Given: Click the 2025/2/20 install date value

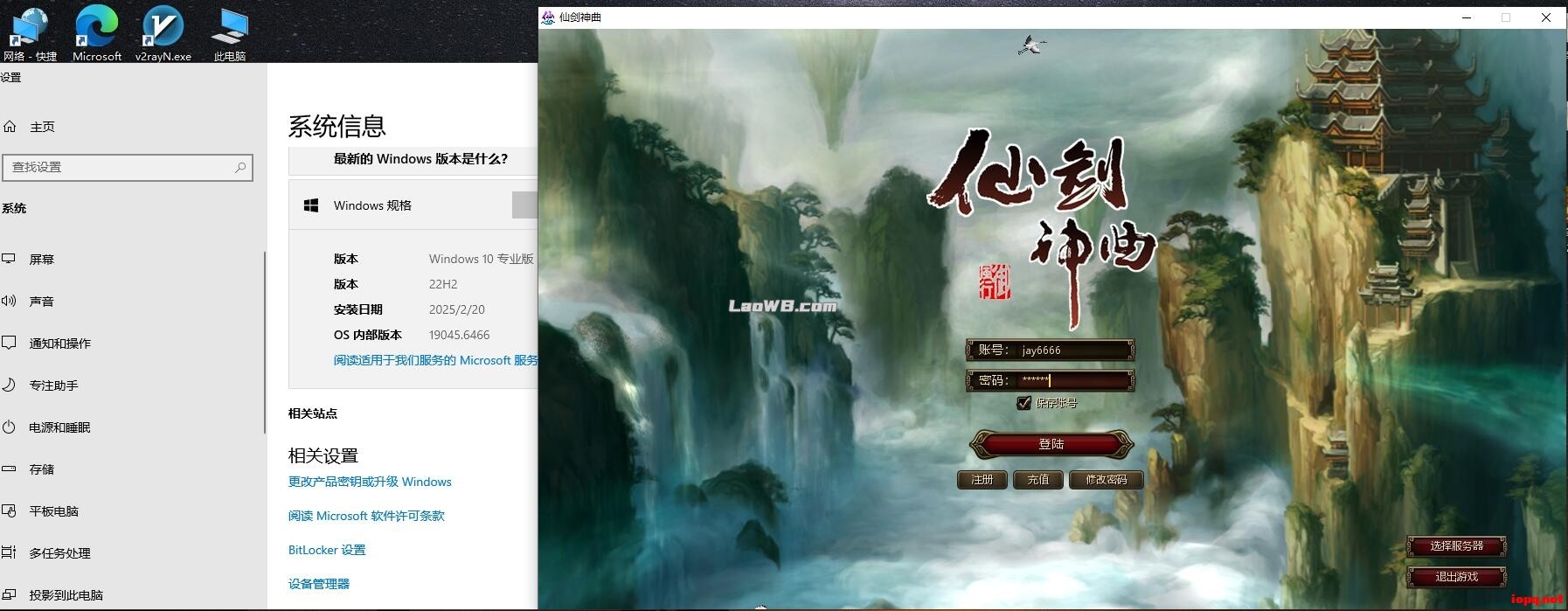Looking at the screenshot, I should point(457,309).
